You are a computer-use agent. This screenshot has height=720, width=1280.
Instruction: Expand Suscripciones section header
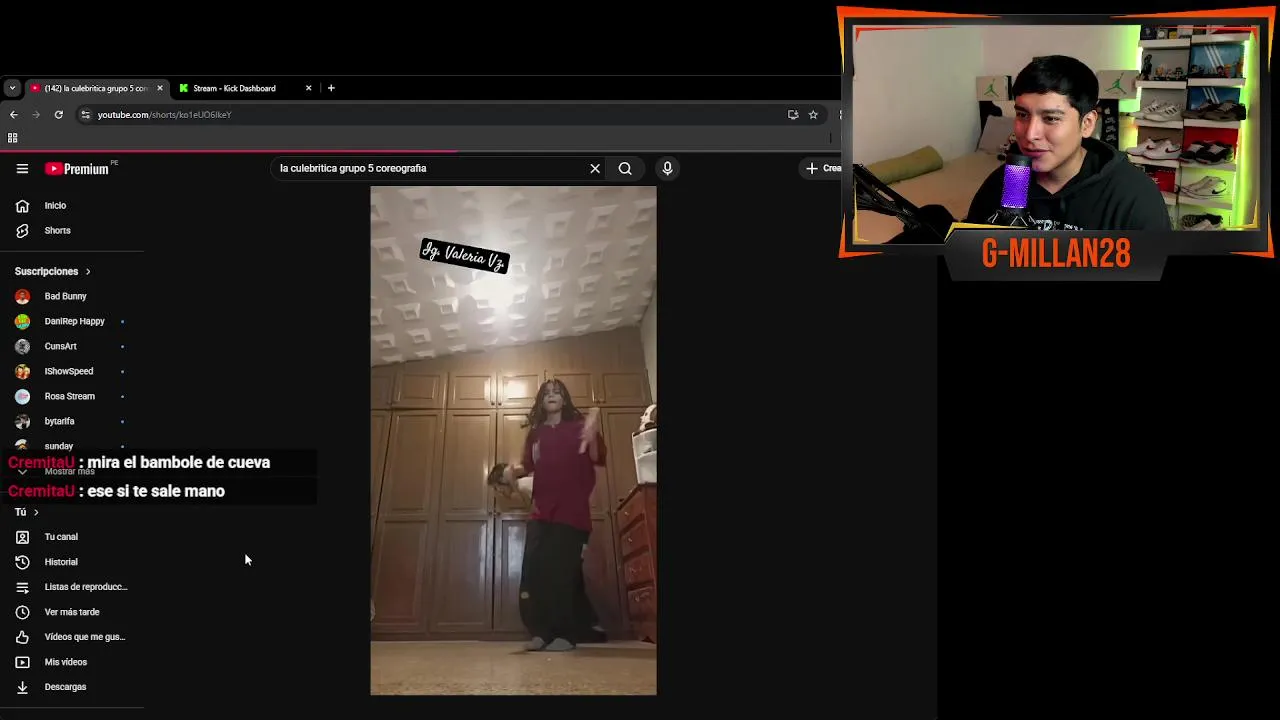[53, 271]
